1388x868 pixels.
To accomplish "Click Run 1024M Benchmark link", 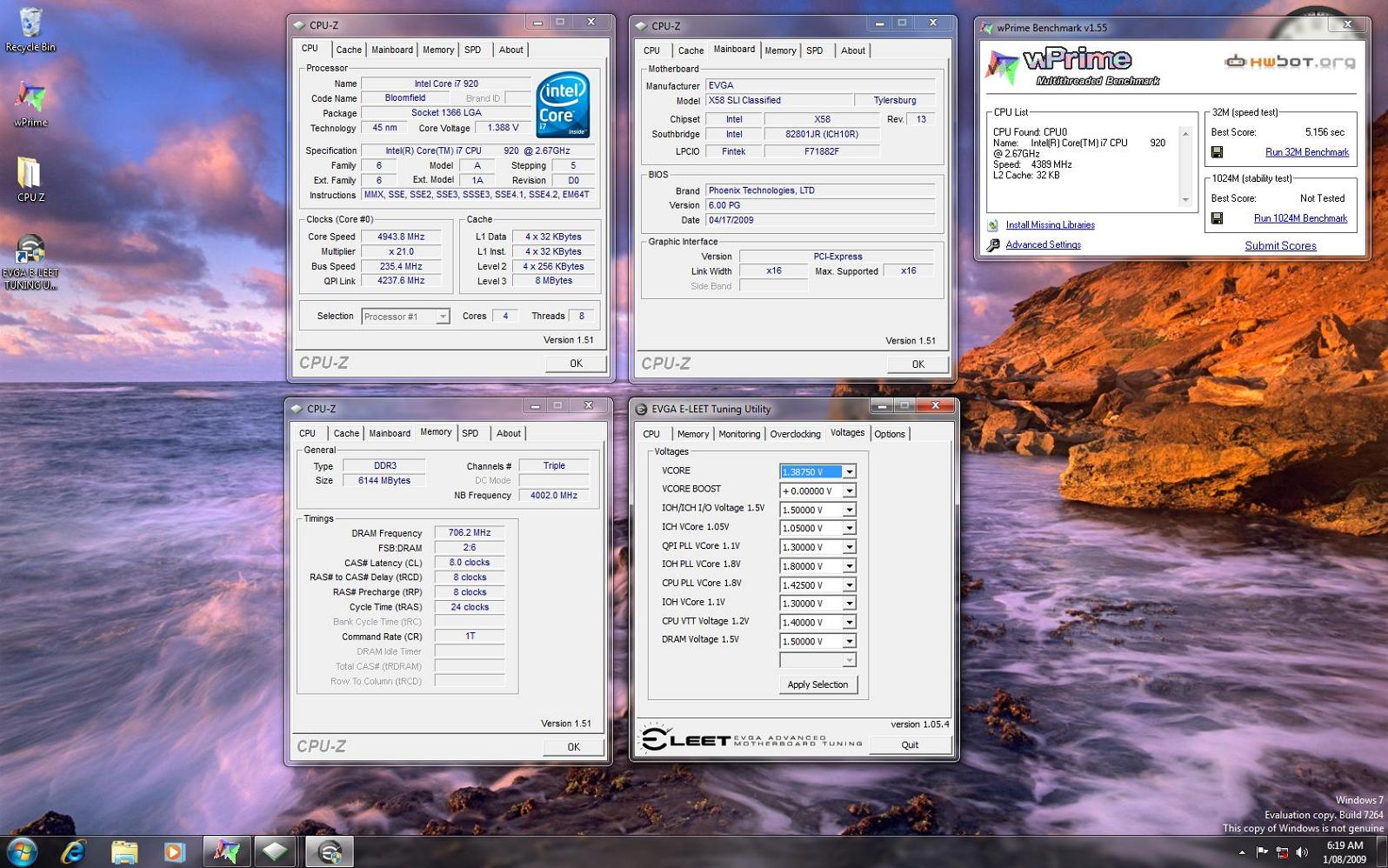I will tap(1301, 218).
